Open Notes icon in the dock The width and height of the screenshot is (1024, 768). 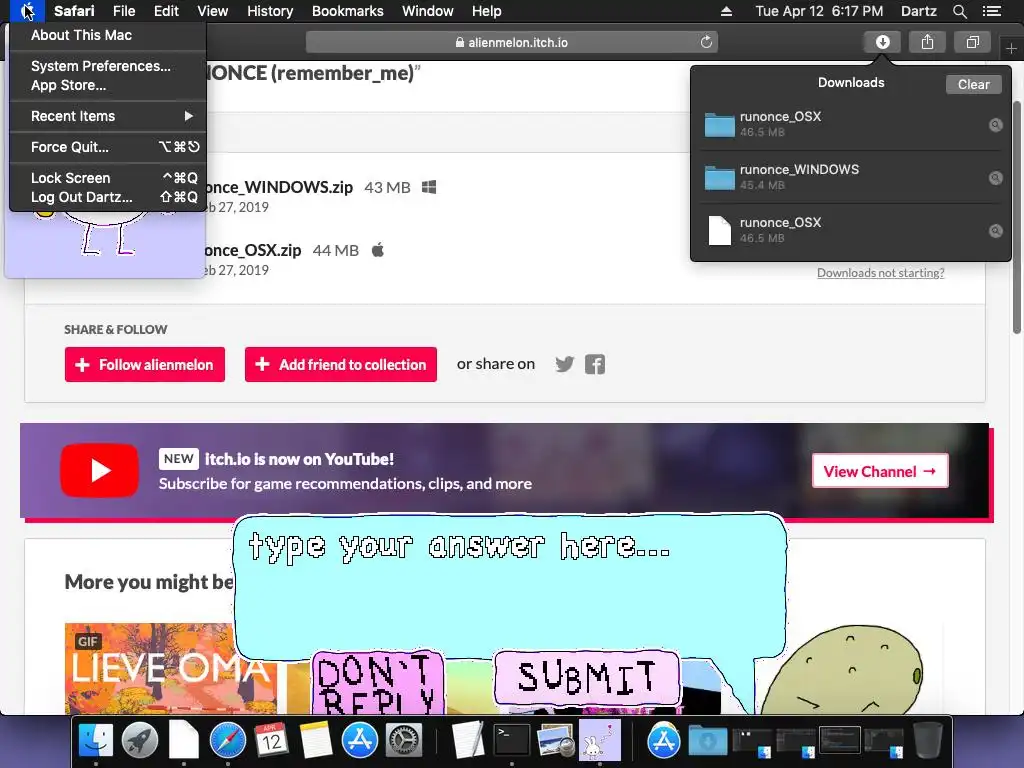coord(315,741)
